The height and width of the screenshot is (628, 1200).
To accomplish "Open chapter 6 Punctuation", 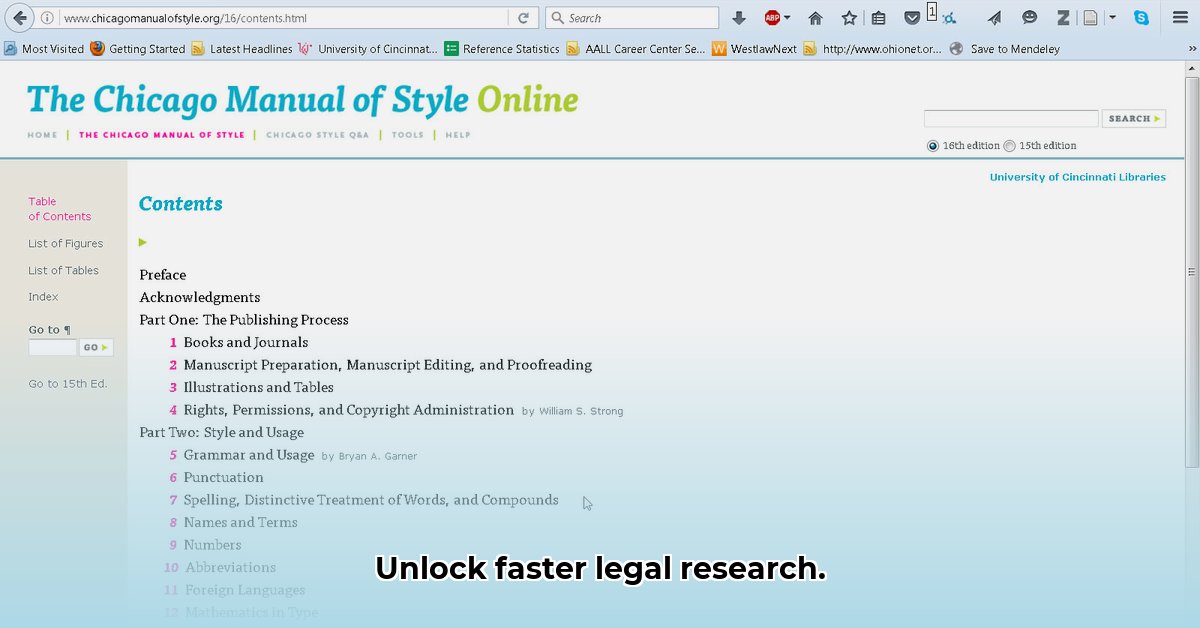I will point(224,477).
